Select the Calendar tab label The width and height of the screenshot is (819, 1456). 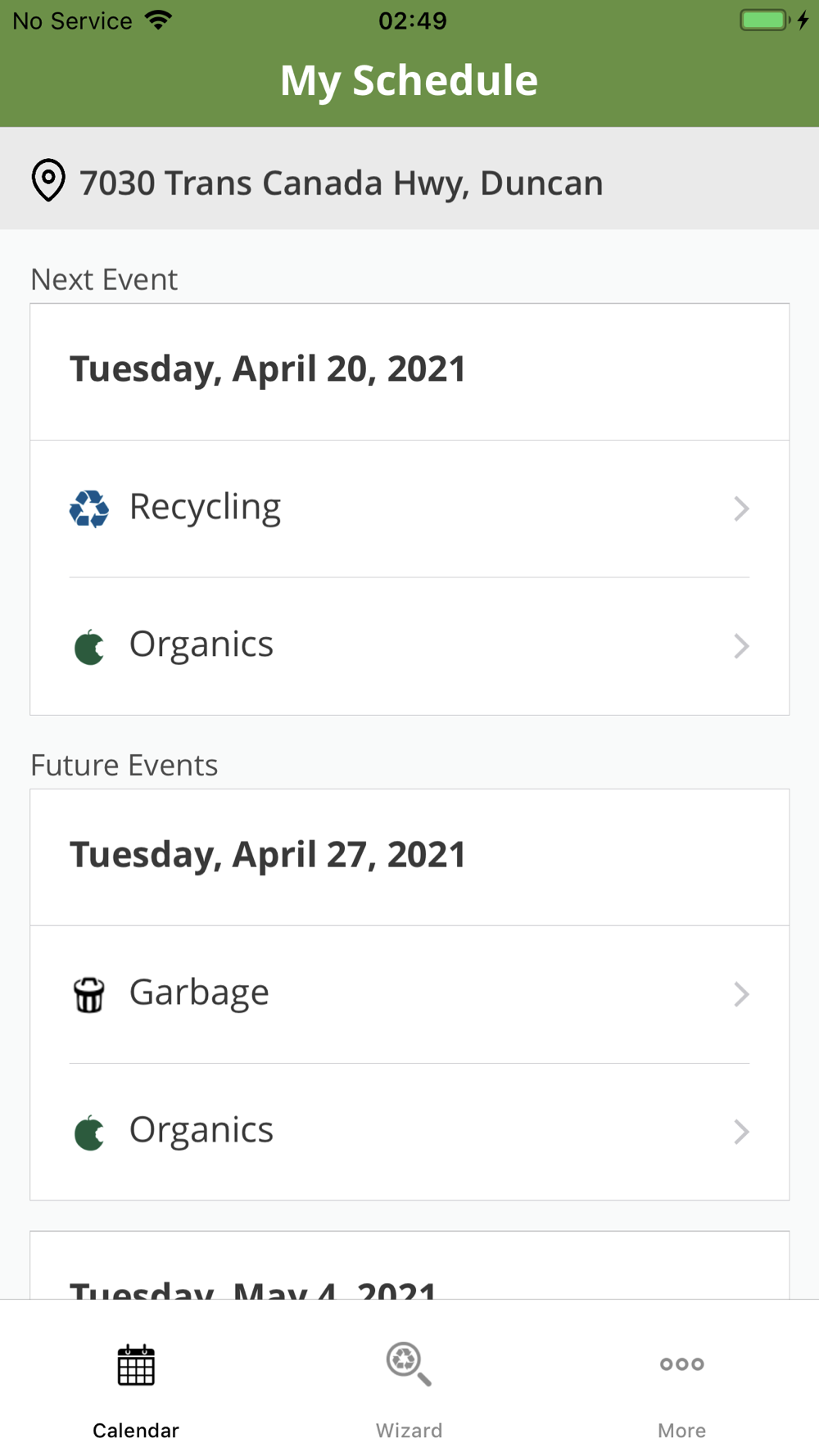136,1430
